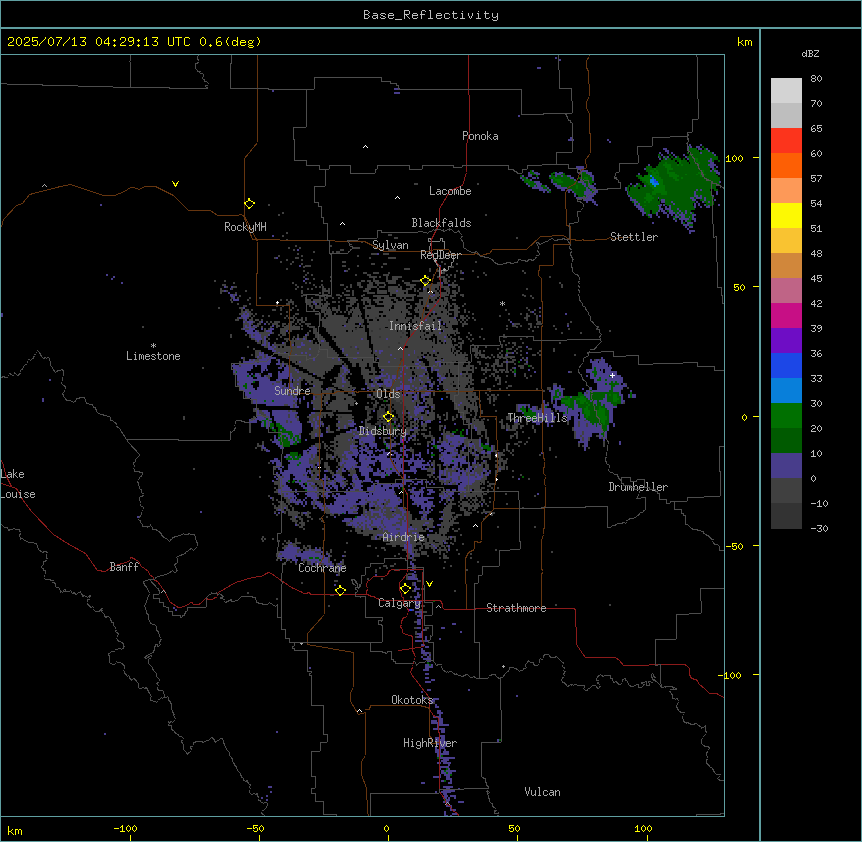Click the 100 tick on the right km axis
The image size is (862, 842).
(734, 158)
